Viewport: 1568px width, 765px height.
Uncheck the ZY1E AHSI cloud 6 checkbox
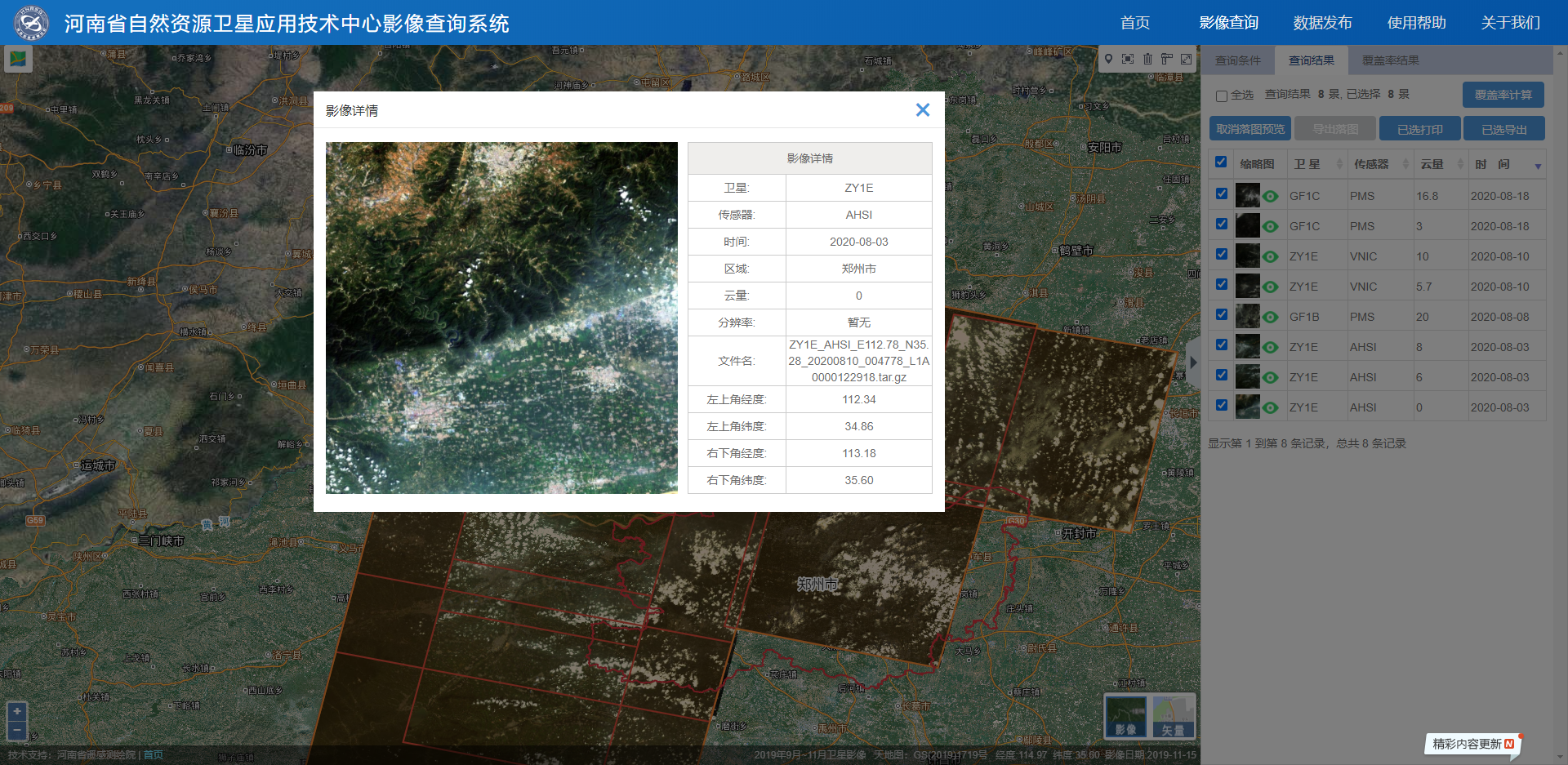[x=1222, y=375]
